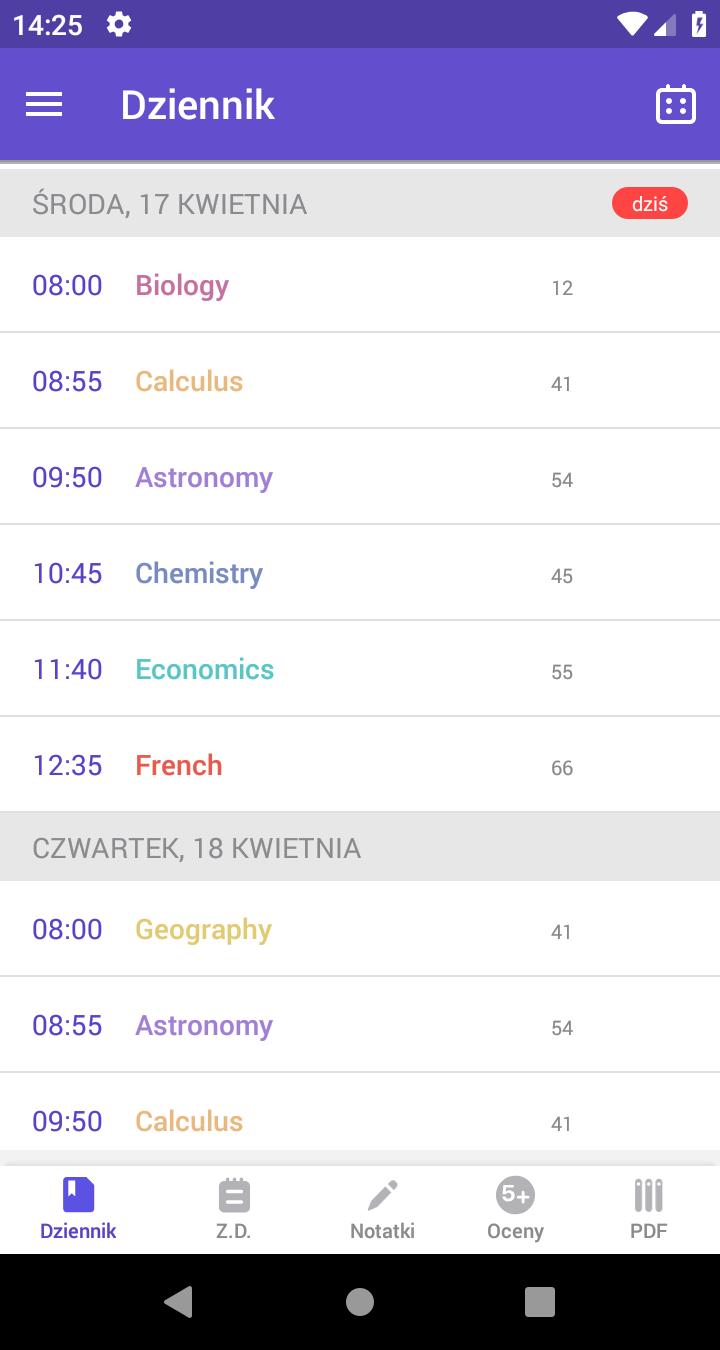Open the 12:35 French lesson
This screenshot has width=720, height=1350.
(360, 765)
